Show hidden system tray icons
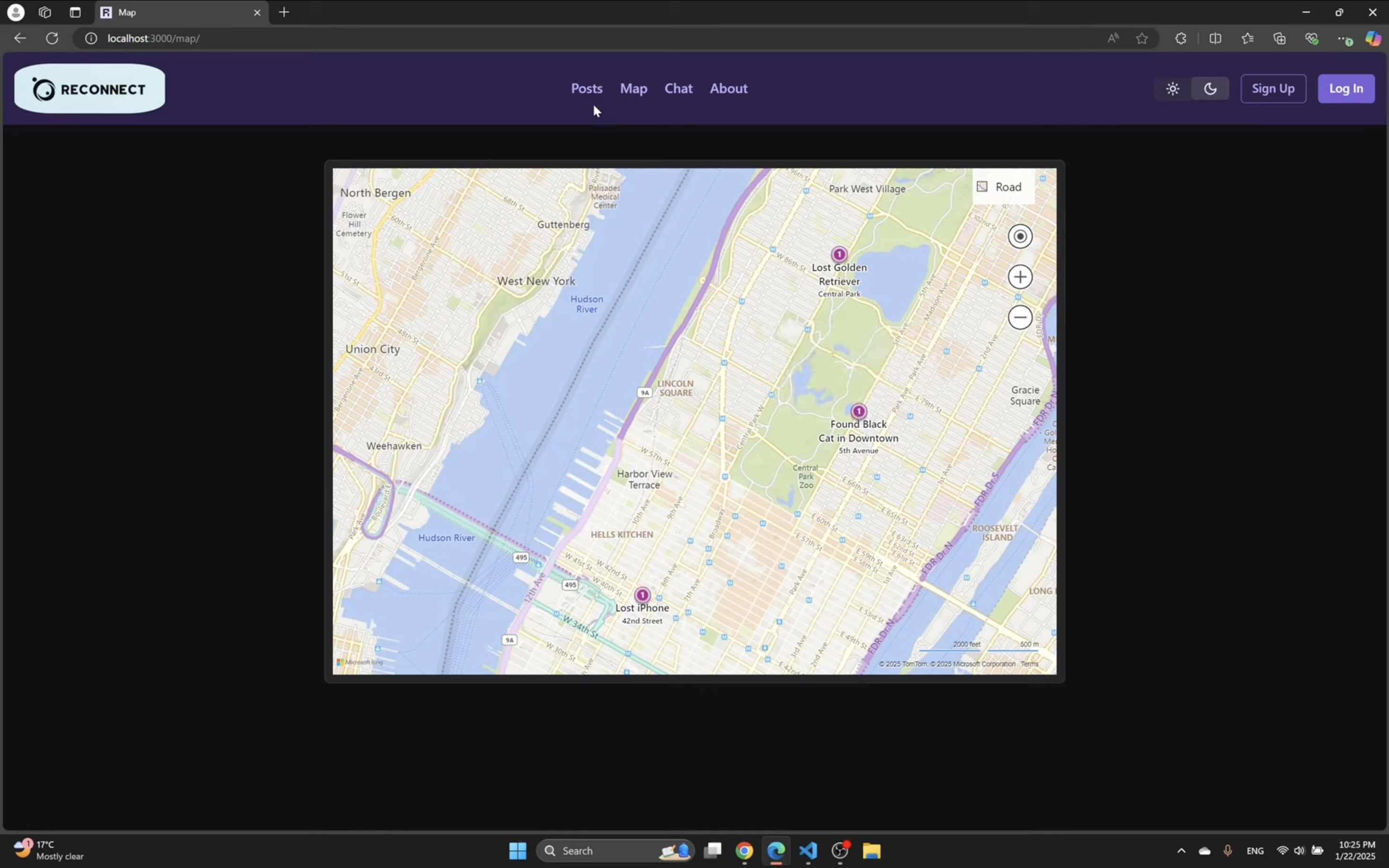Screen dimensions: 1389x868 [1181, 851]
